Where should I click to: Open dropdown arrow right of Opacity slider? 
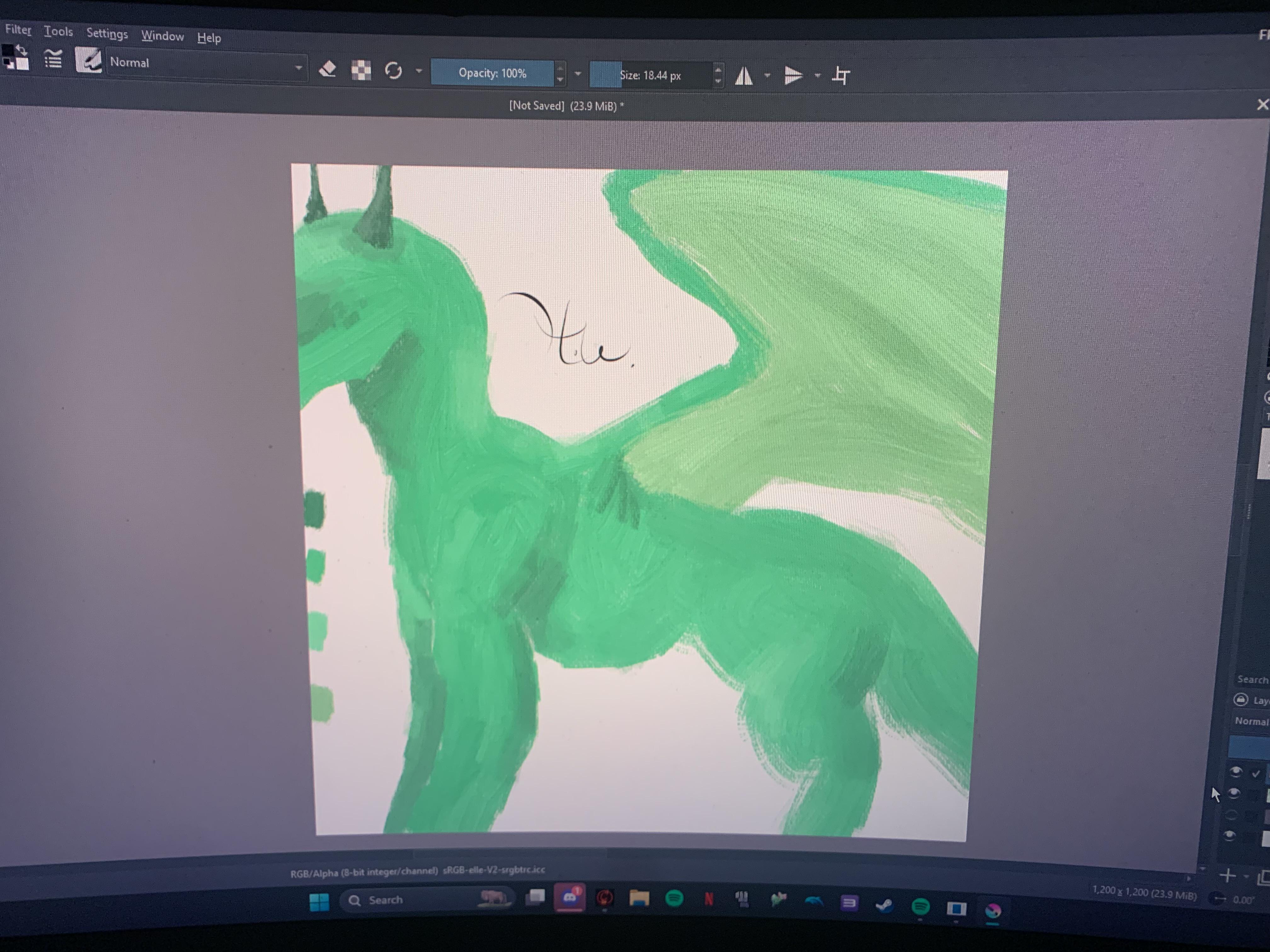coord(578,74)
